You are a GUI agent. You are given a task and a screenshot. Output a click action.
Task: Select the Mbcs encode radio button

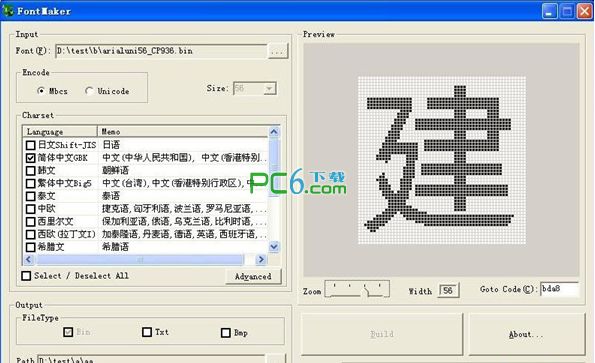[x=41, y=91]
